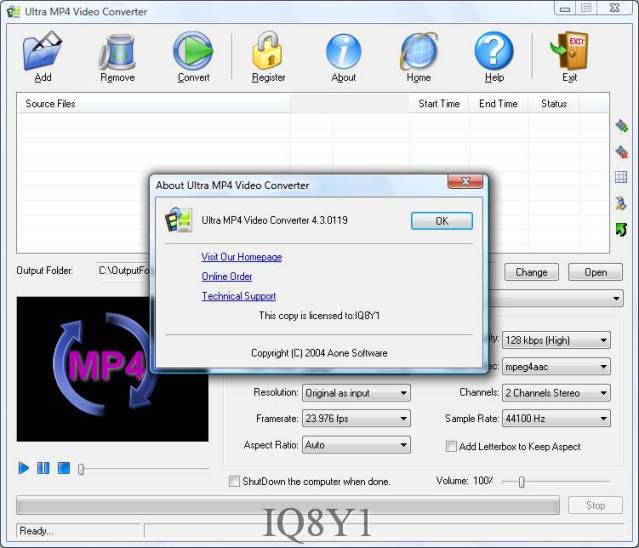Click the Exit door icon
639x548 pixels.
[x=569, y=51]
